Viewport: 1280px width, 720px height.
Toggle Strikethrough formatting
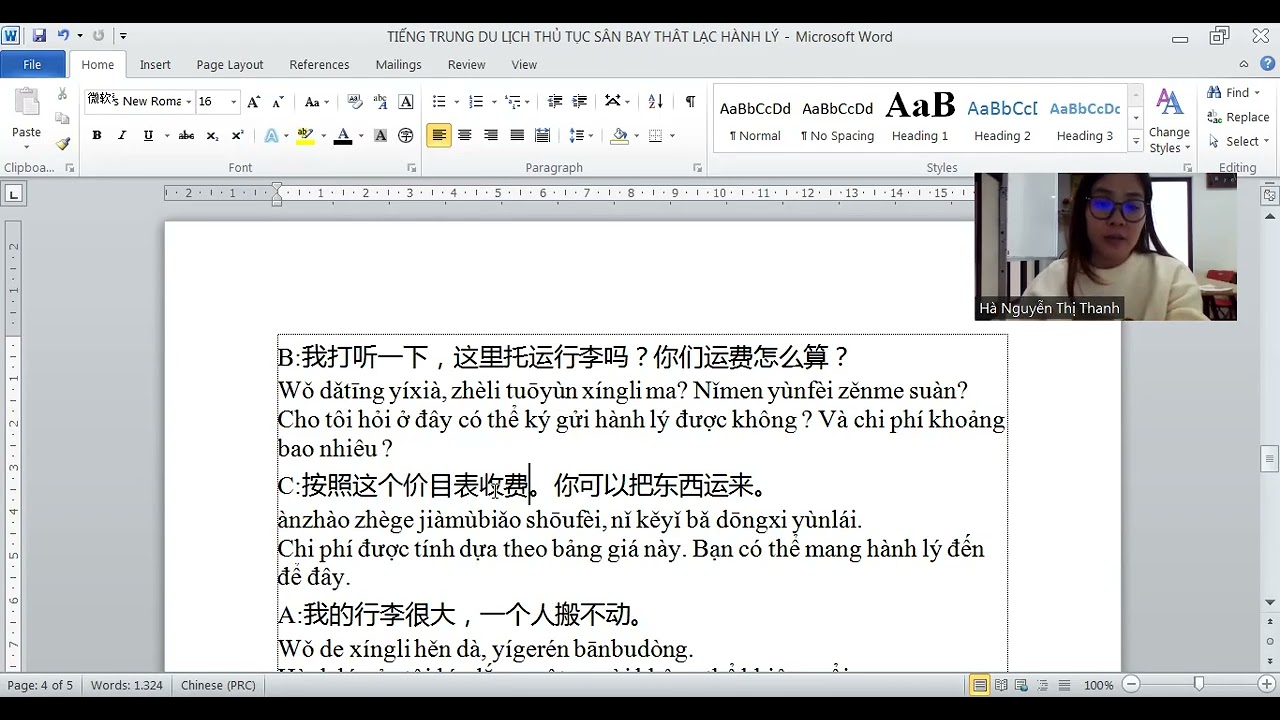pos(186,135)
